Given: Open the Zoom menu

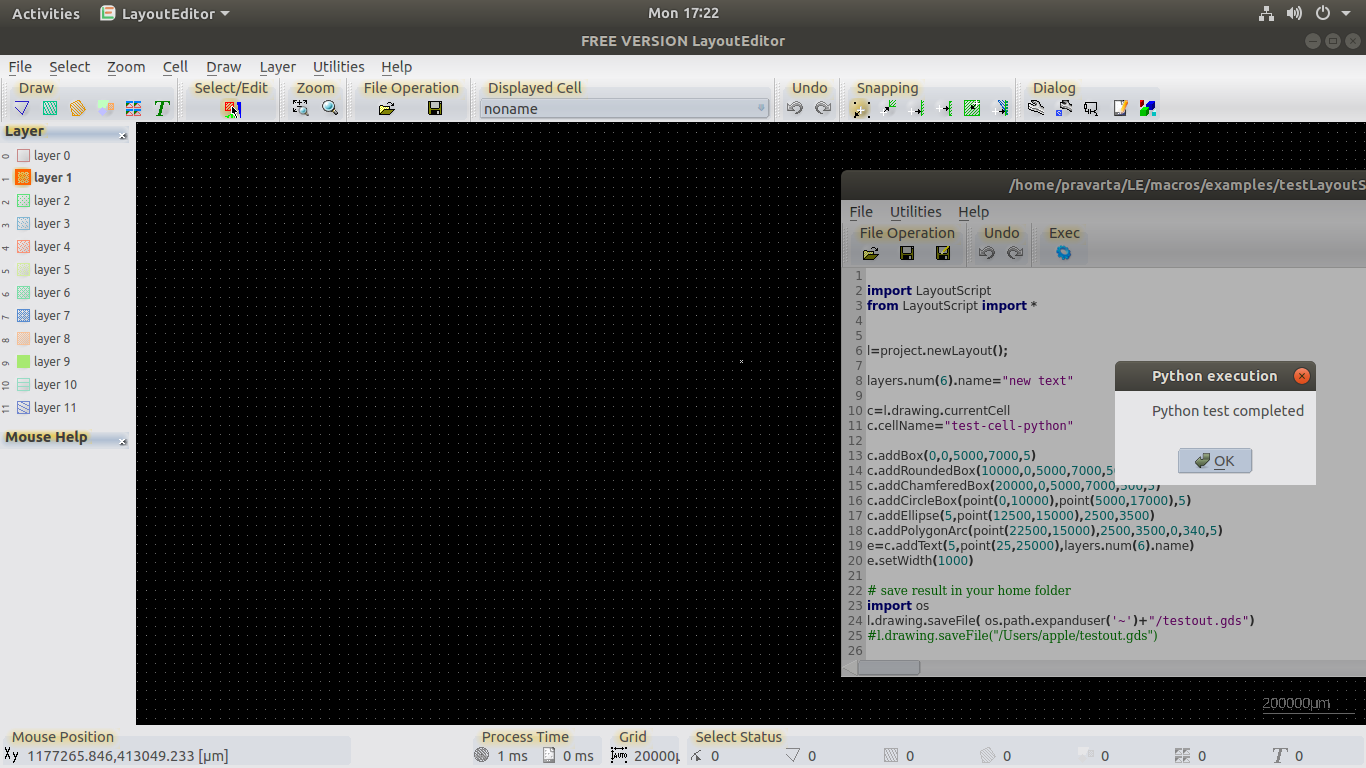Looking at the screenshot, I should (x=126, y=67).
